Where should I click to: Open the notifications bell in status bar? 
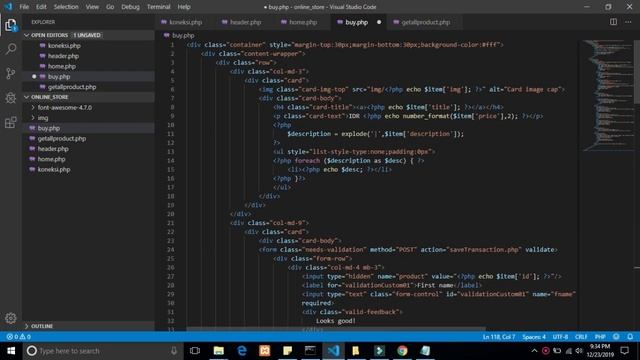(x=630, y=337)
